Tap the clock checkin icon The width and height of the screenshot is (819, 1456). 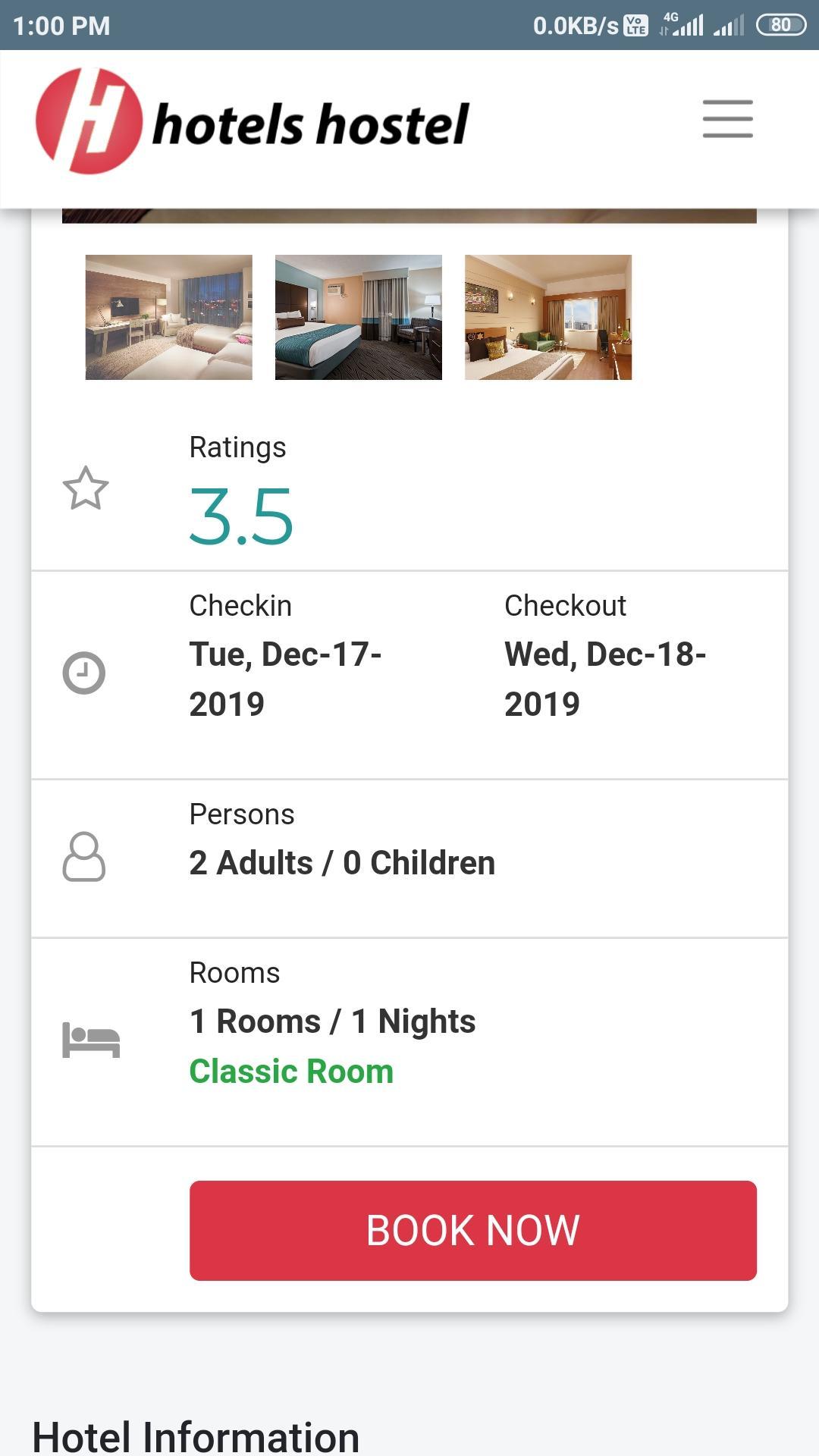[x=83, y=673]
